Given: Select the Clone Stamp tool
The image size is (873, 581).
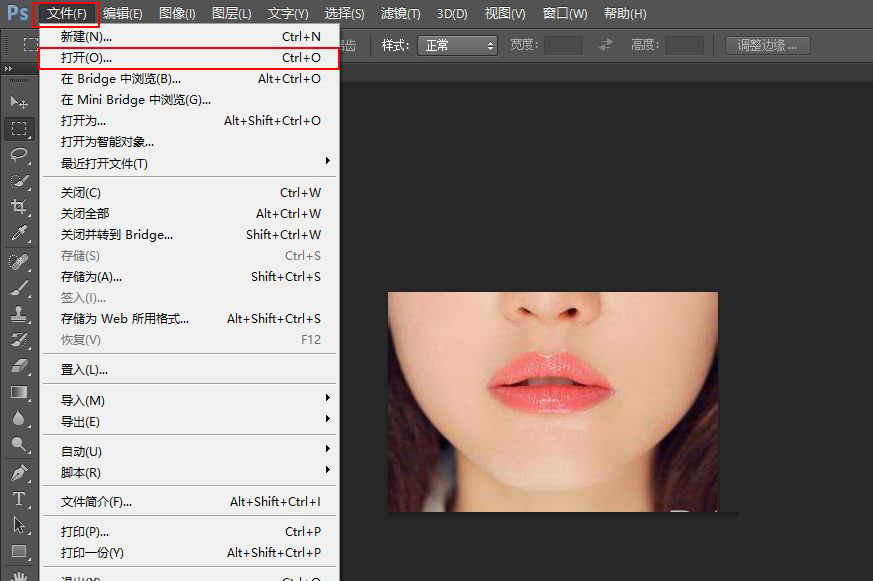Looking at the screenshot, I should click(19, 314).
